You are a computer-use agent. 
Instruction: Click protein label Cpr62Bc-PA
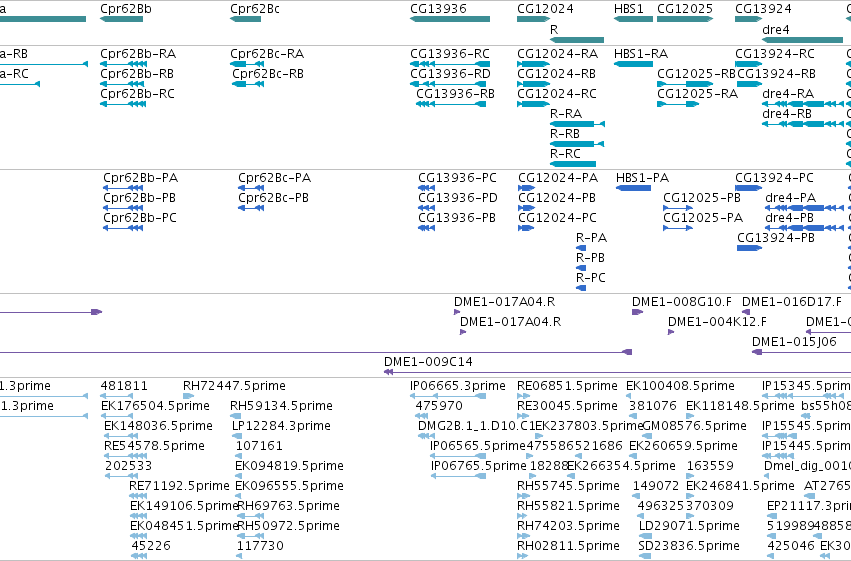click(x=275, y=178)
